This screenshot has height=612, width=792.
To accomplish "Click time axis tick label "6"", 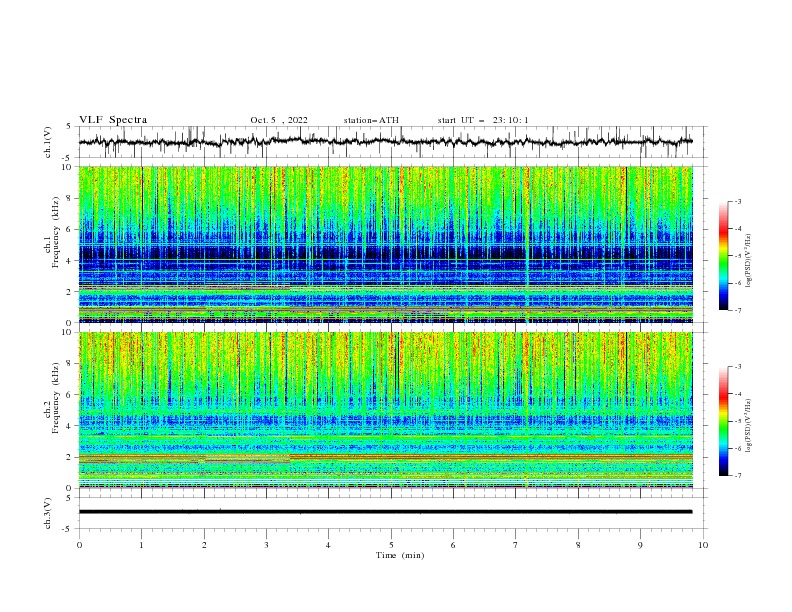I will (x=453, y=545).
